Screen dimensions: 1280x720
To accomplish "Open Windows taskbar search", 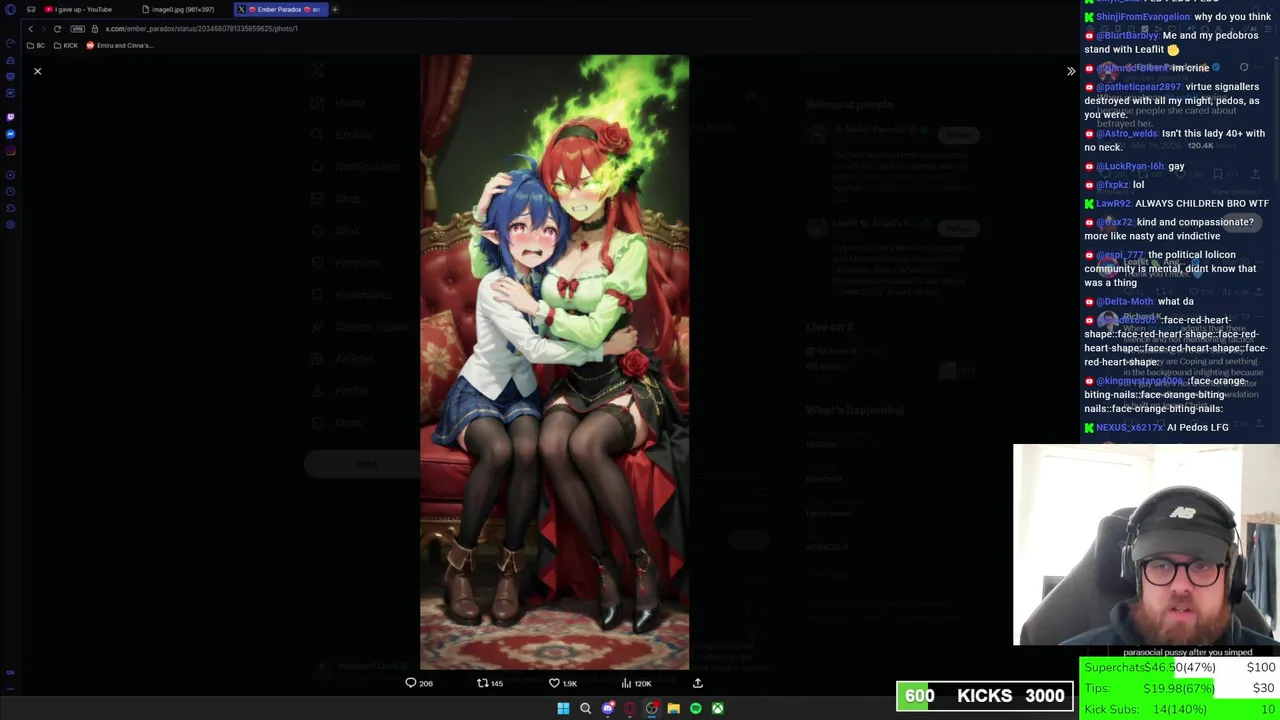I will [585, 708].
